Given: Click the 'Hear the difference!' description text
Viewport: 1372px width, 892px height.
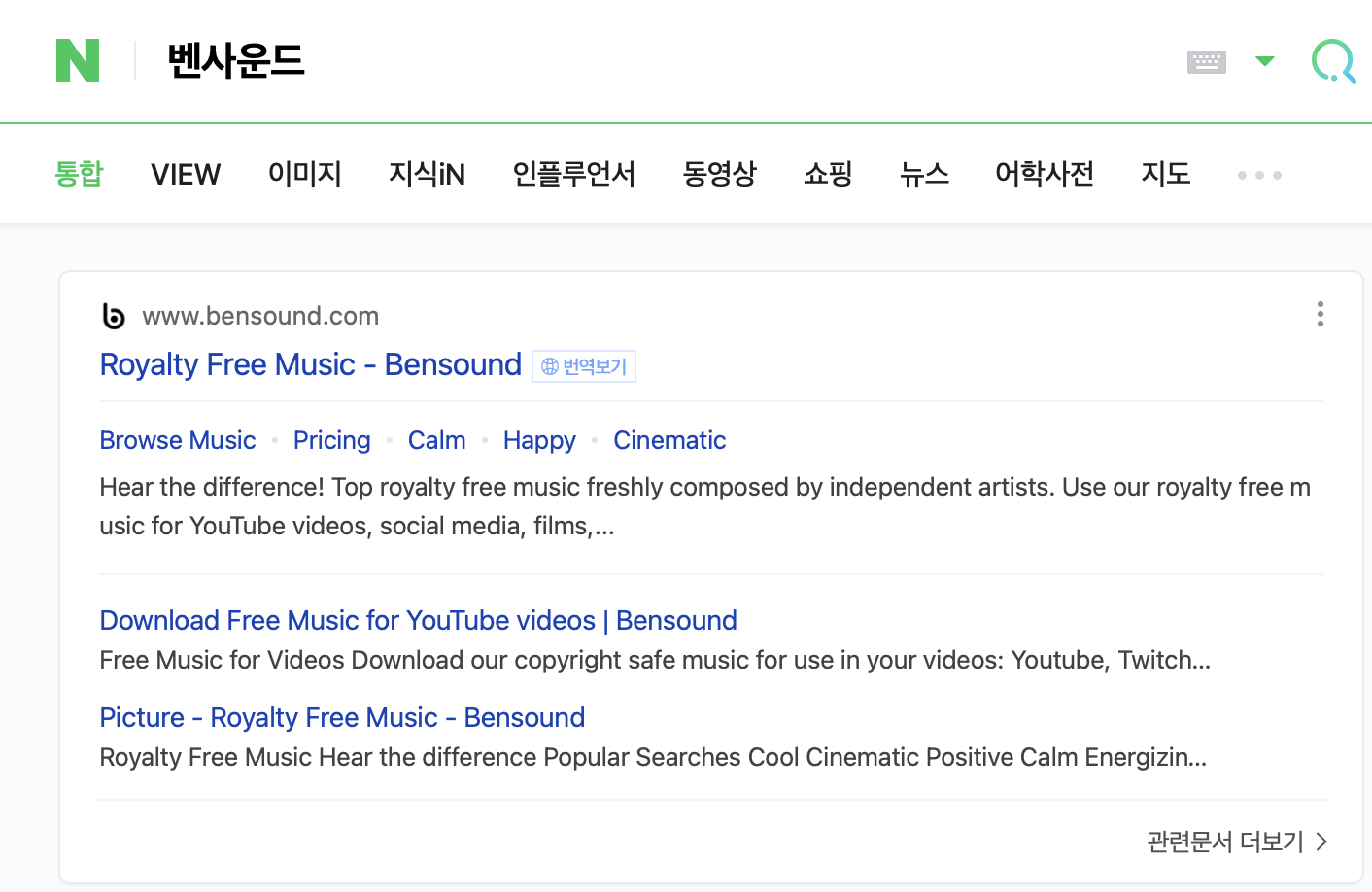Looking at the screenshot, I should coord(705,506).
